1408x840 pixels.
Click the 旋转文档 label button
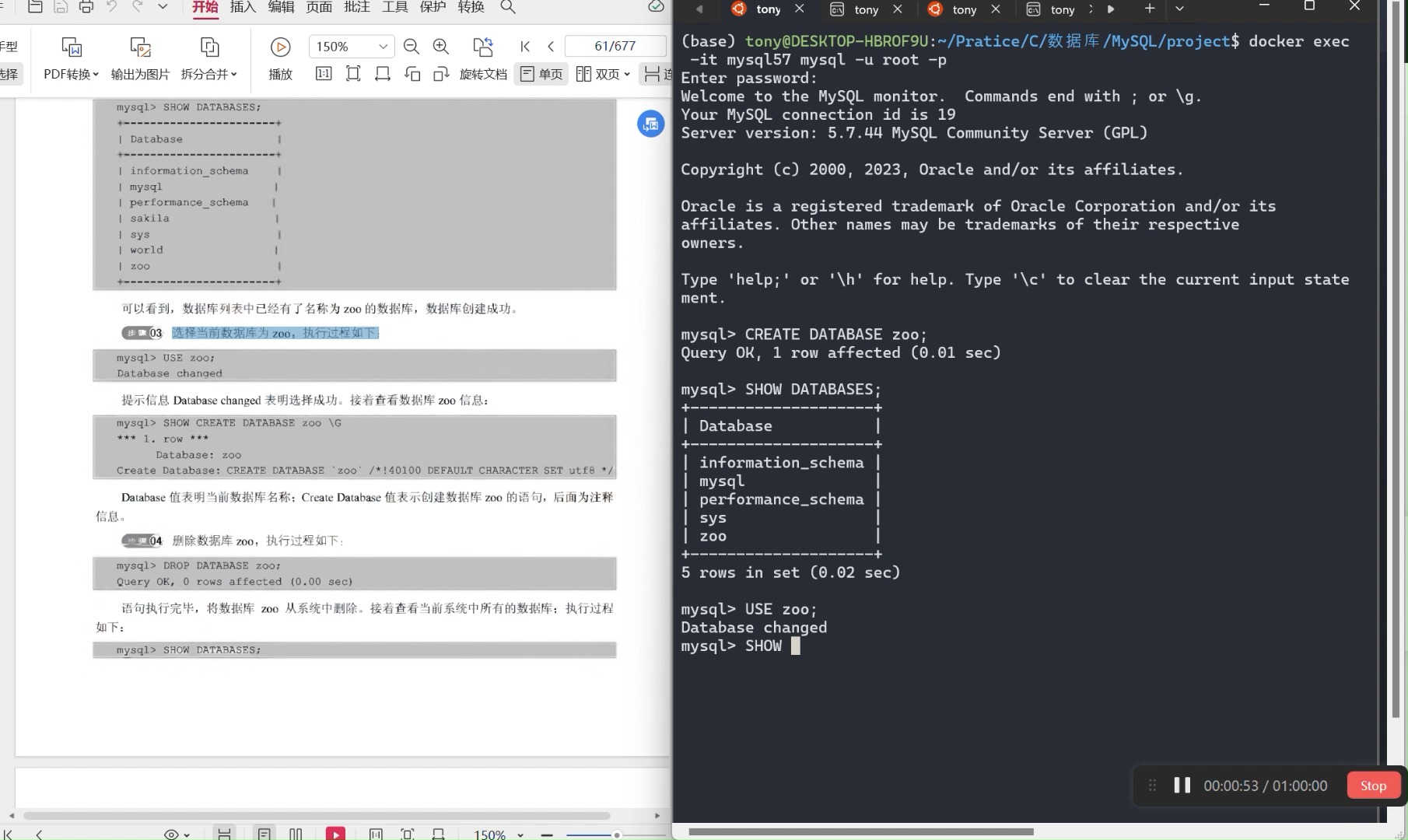(483, 75)
